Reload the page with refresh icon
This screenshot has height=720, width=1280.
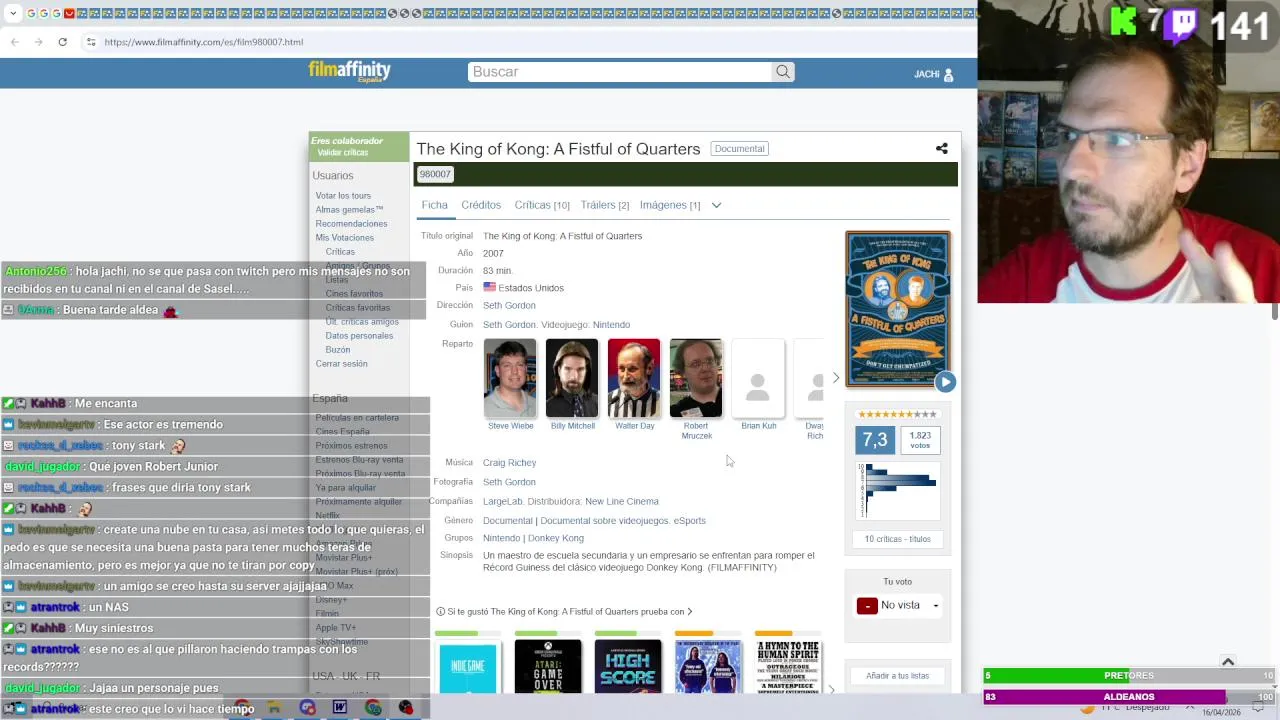point(62,42)
